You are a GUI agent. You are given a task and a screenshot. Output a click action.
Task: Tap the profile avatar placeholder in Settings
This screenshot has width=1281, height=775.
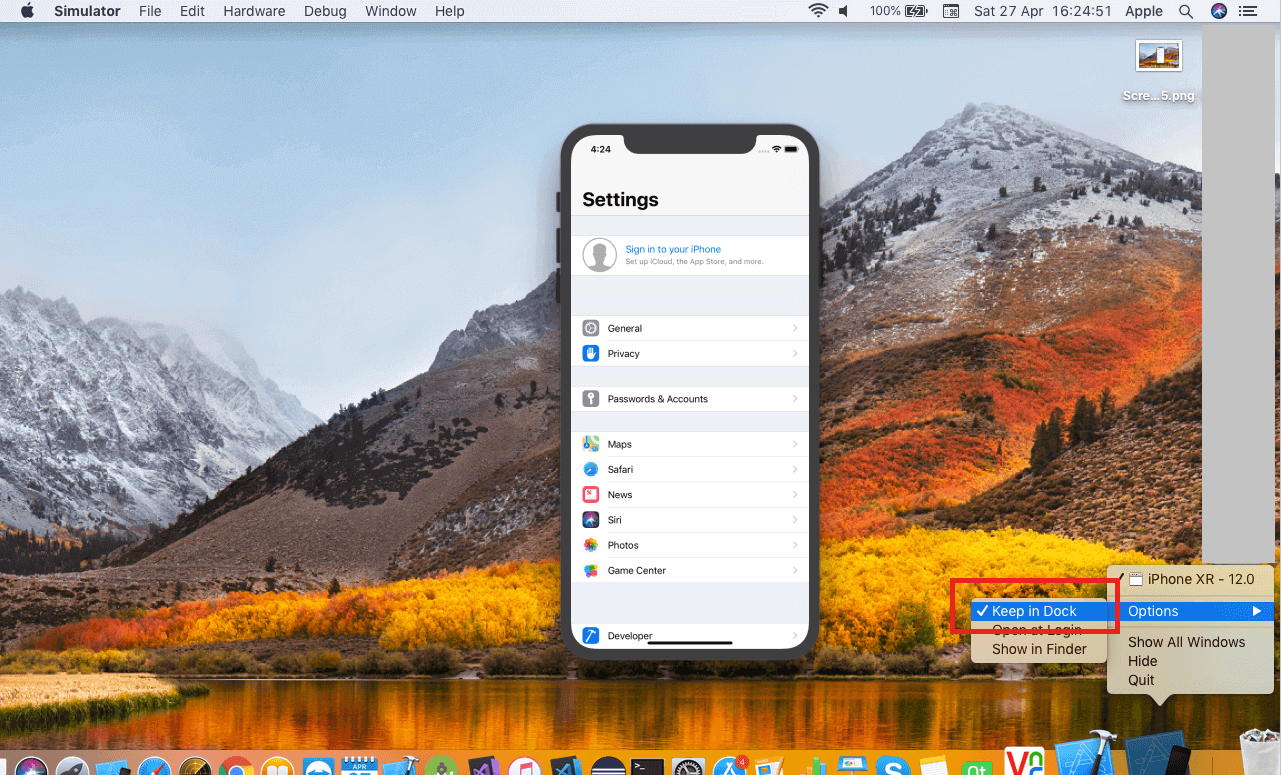pyautogui.click(x=600, y=255)
